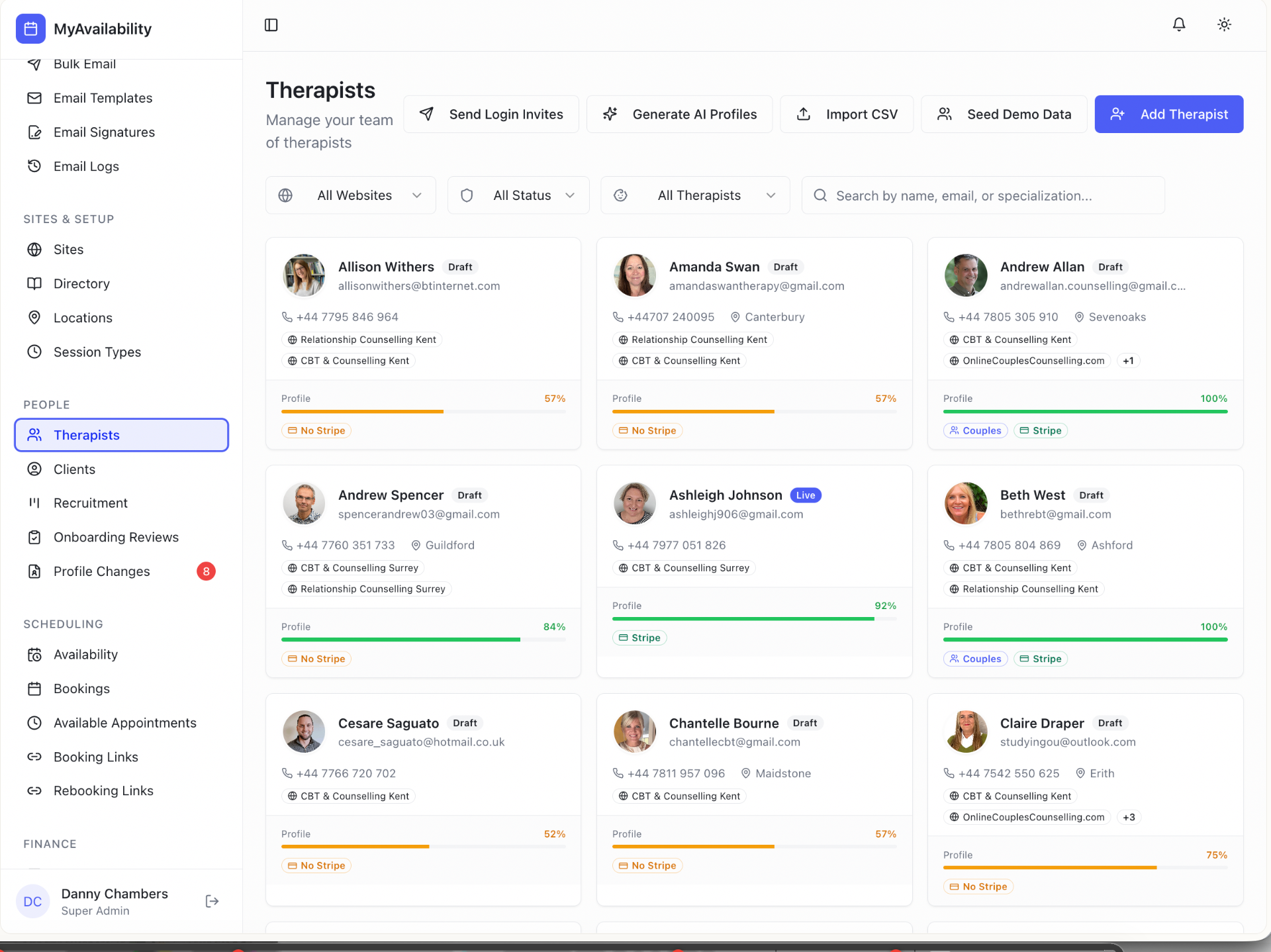Screen dimensions: 1271x952
Task: Open the All Websites filter dropdown
Action: tap(351, 195)
